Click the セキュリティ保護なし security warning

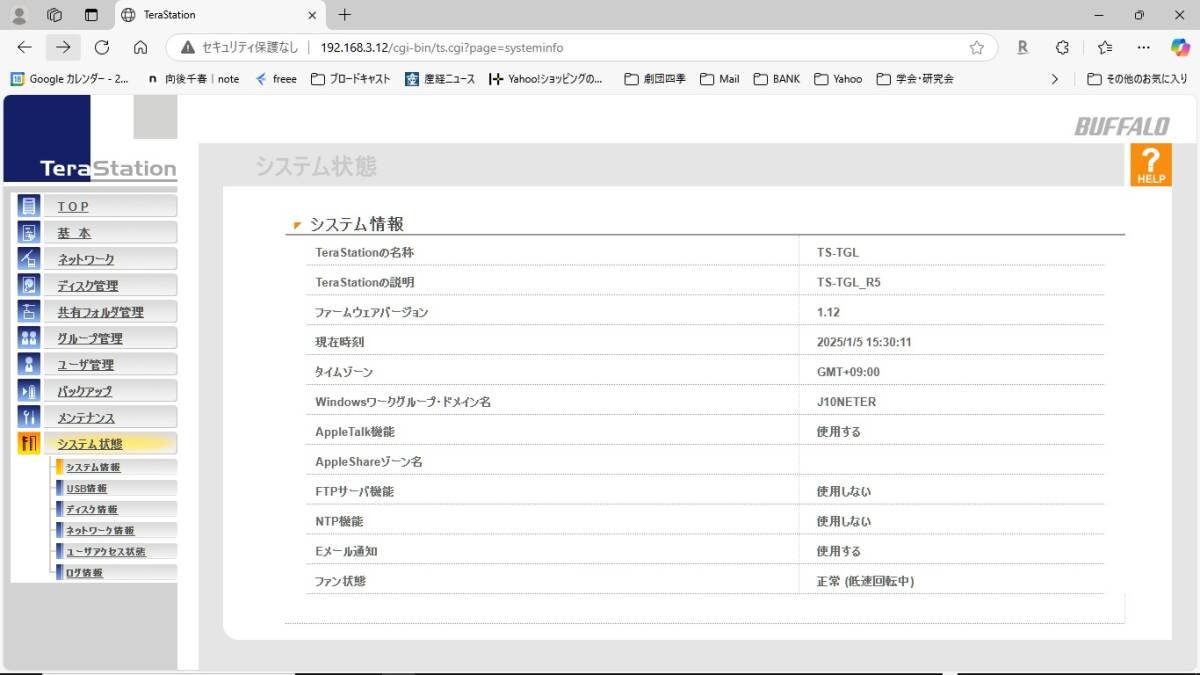[240, 47]
